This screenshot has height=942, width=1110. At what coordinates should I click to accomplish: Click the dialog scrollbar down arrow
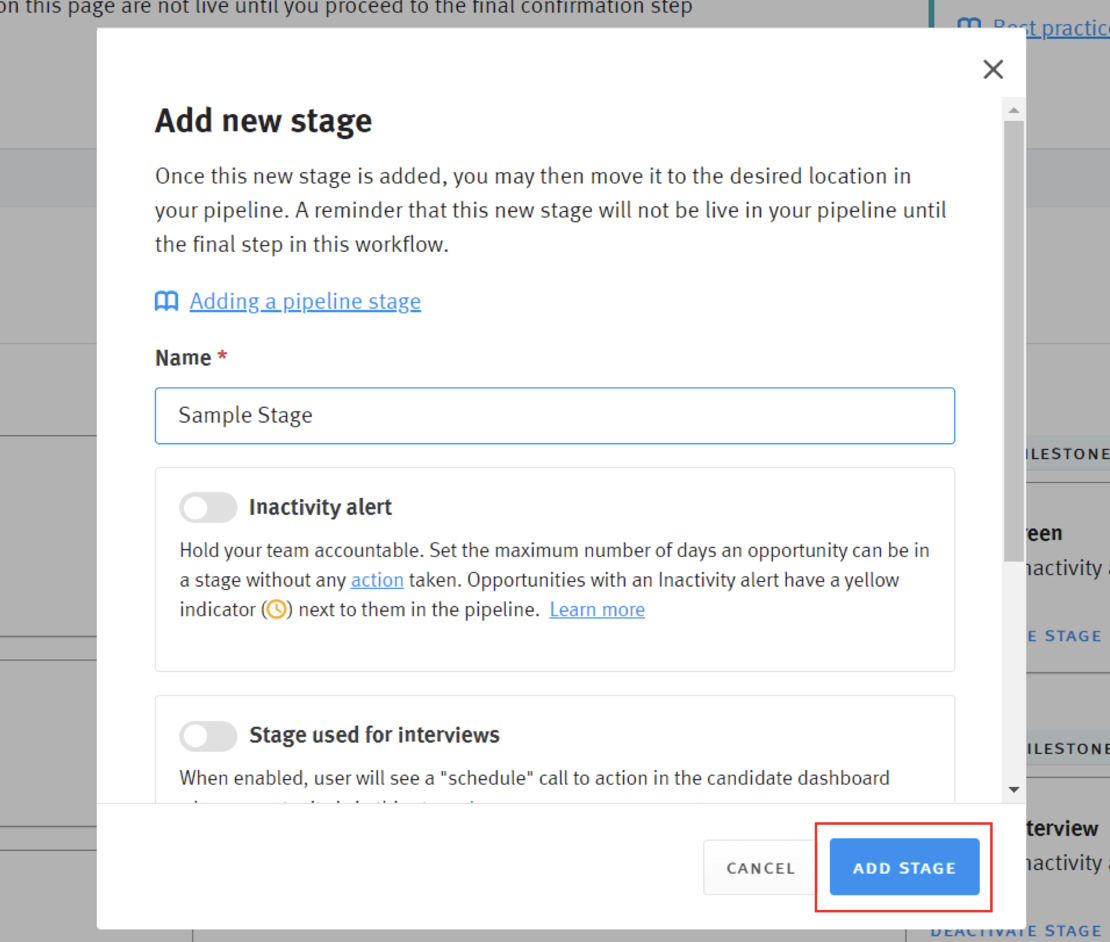pyautogui.click(x=1014, y=790)
